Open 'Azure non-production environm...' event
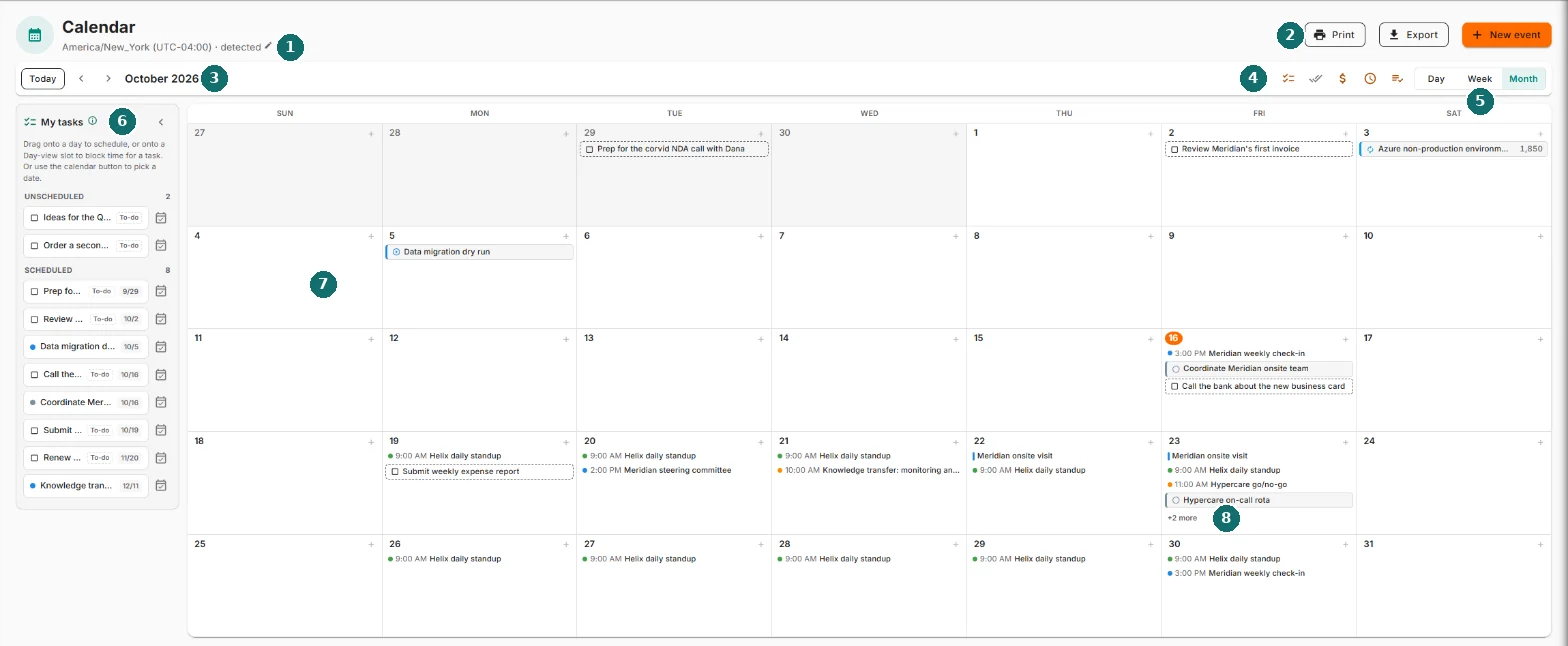The width and height of the screenshot is (1568, 646). [1454, 149]
